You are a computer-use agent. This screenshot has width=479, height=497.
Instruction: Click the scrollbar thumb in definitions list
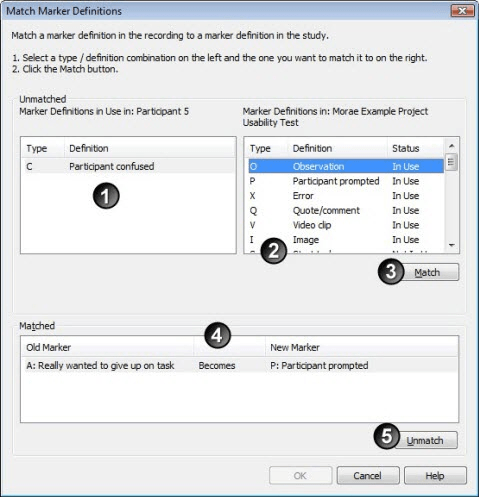[452, 162]
